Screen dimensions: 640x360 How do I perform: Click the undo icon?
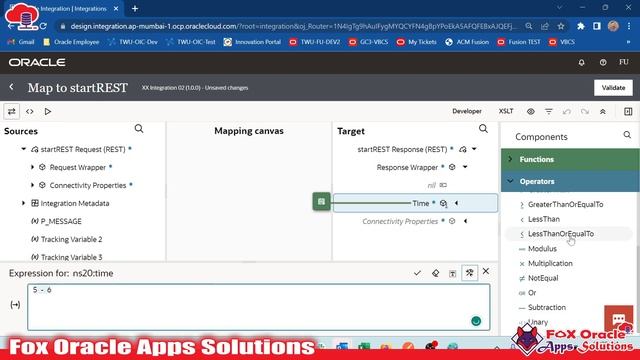(x=567, y=111)
